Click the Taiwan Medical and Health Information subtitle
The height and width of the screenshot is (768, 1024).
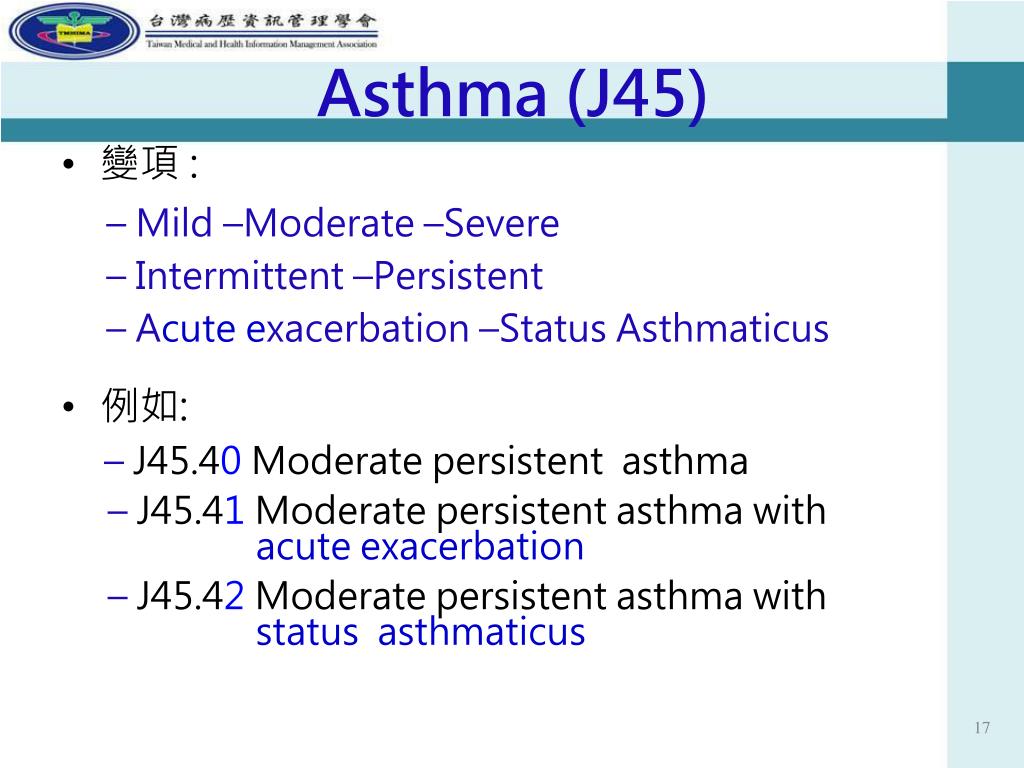coord(262,44)
